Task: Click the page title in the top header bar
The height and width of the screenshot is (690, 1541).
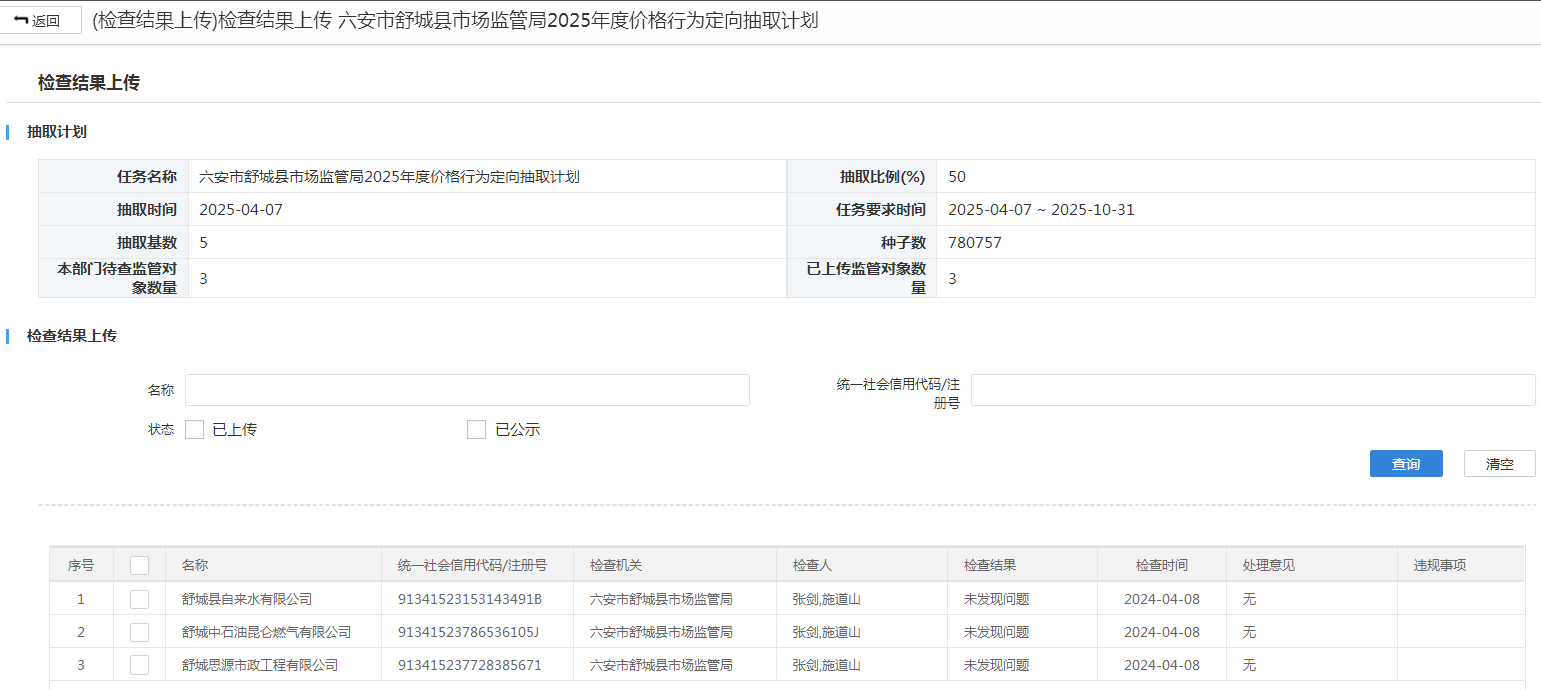Action: coord(455,20)
